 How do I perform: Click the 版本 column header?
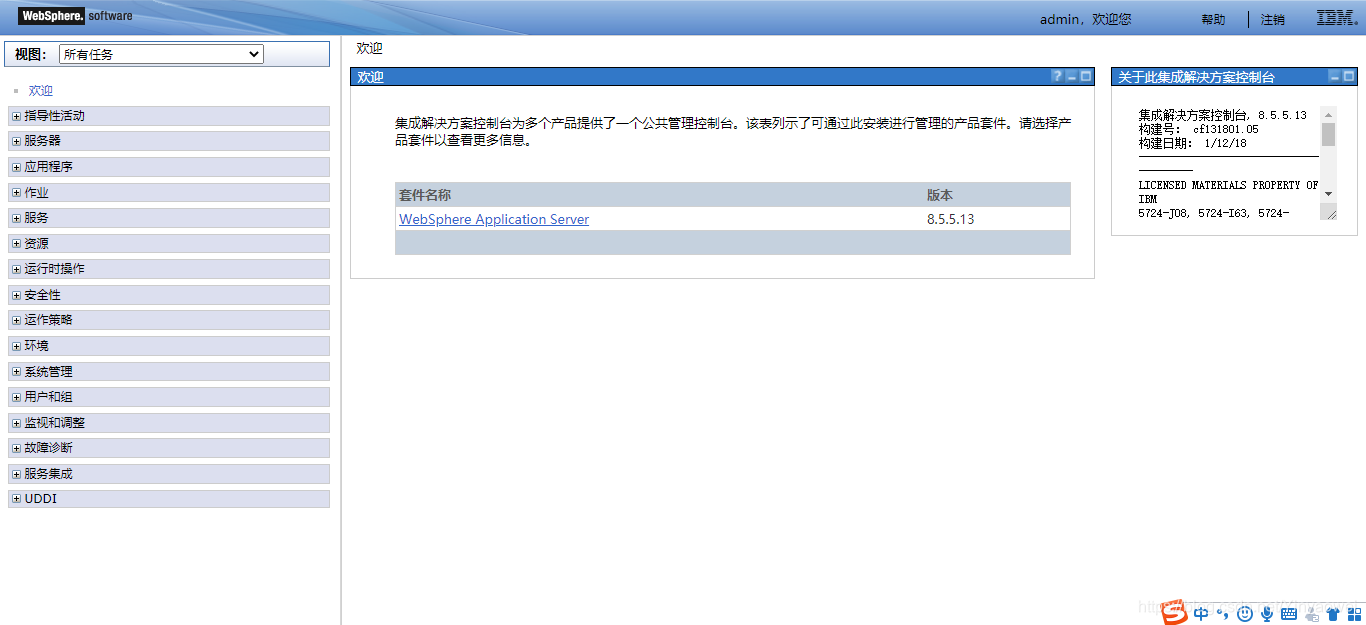point(940,195)
